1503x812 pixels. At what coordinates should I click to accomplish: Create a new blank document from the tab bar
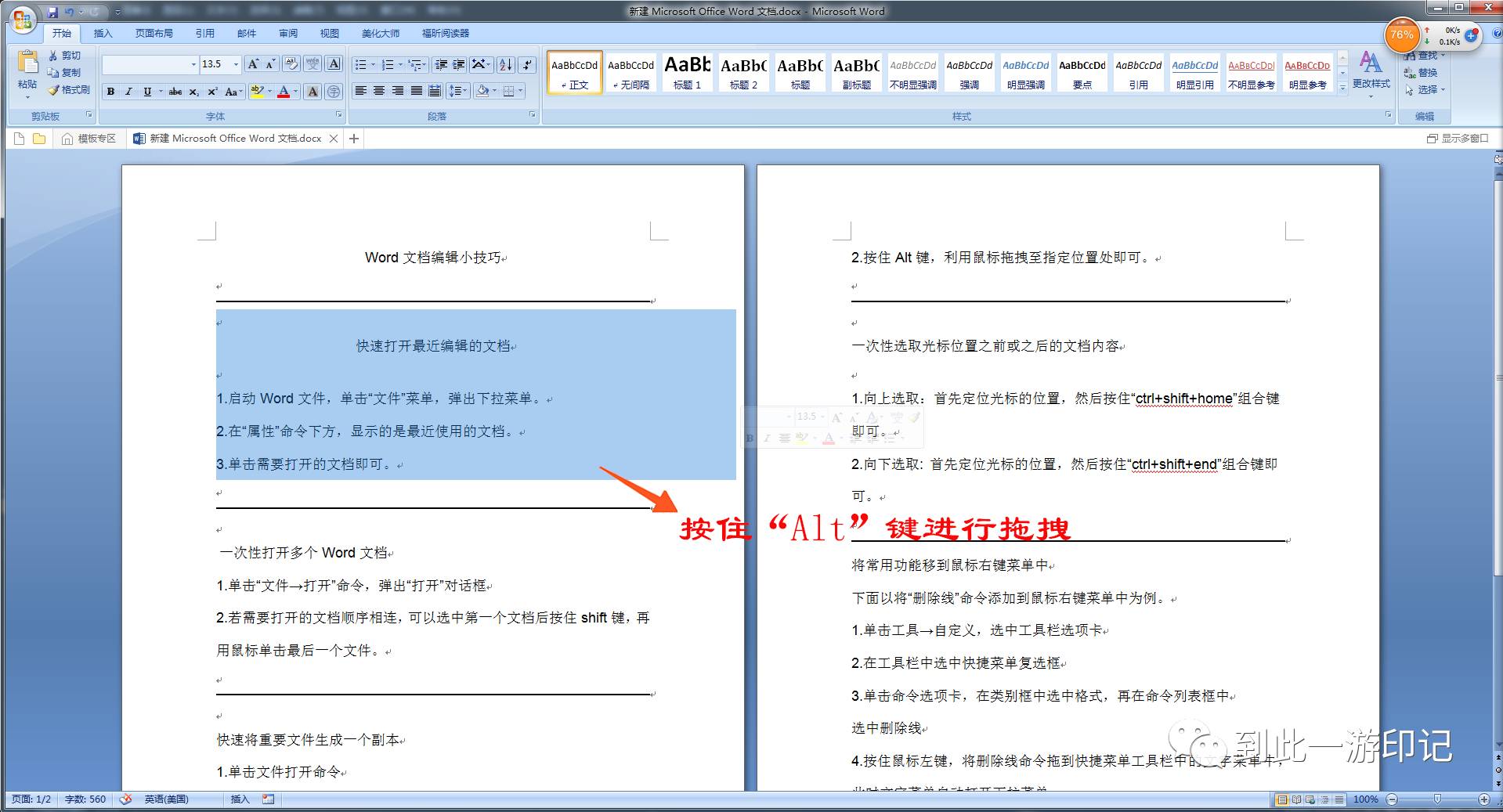coord(19,139)
